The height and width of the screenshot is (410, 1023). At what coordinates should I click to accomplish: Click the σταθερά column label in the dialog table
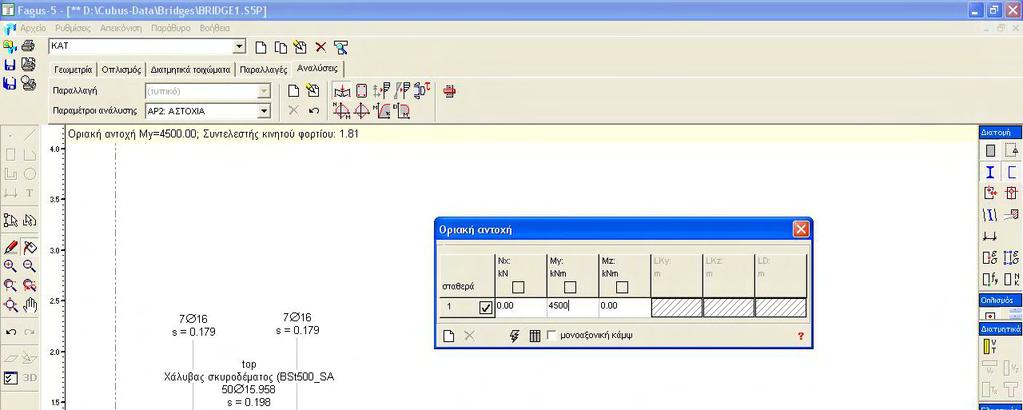coord(460,287)
